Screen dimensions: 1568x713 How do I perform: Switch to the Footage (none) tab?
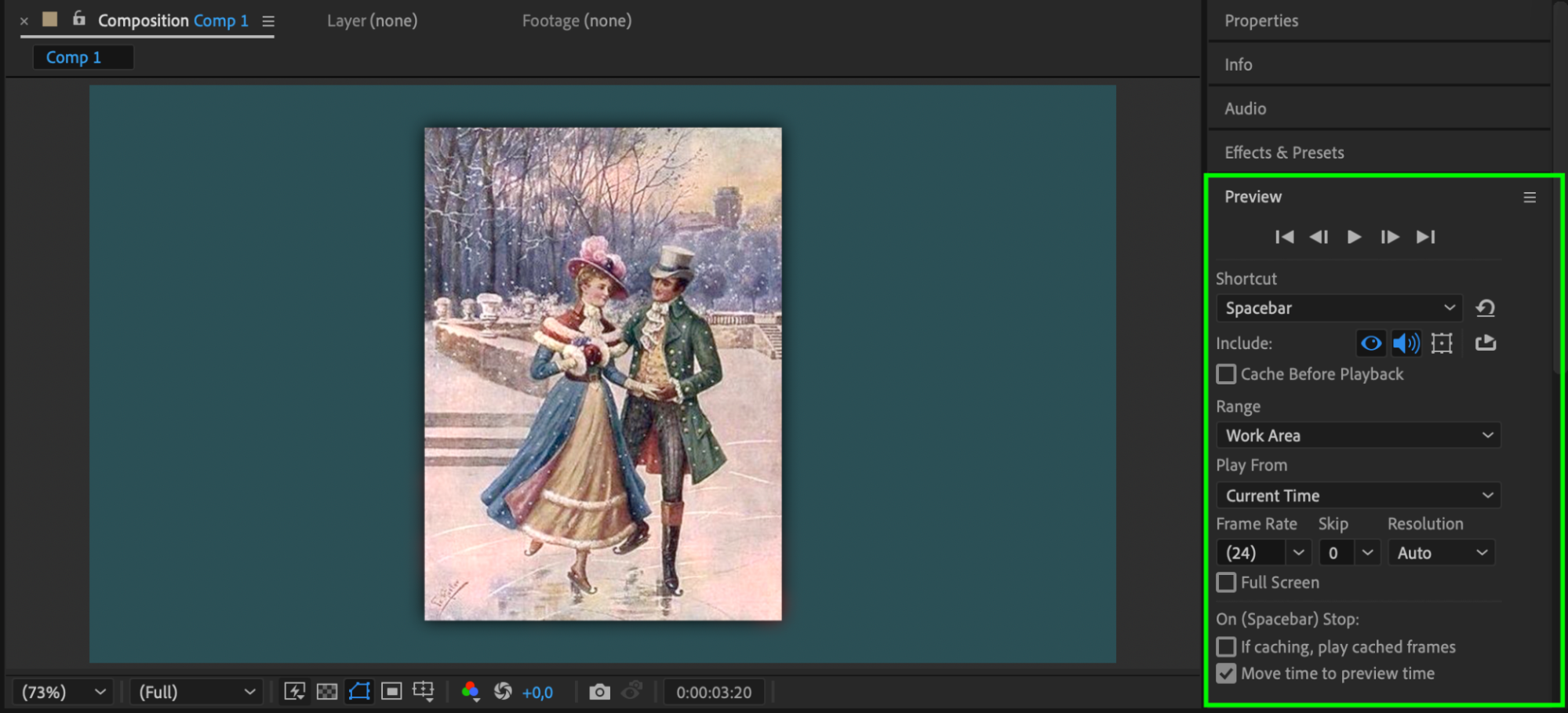click(577, 21)
